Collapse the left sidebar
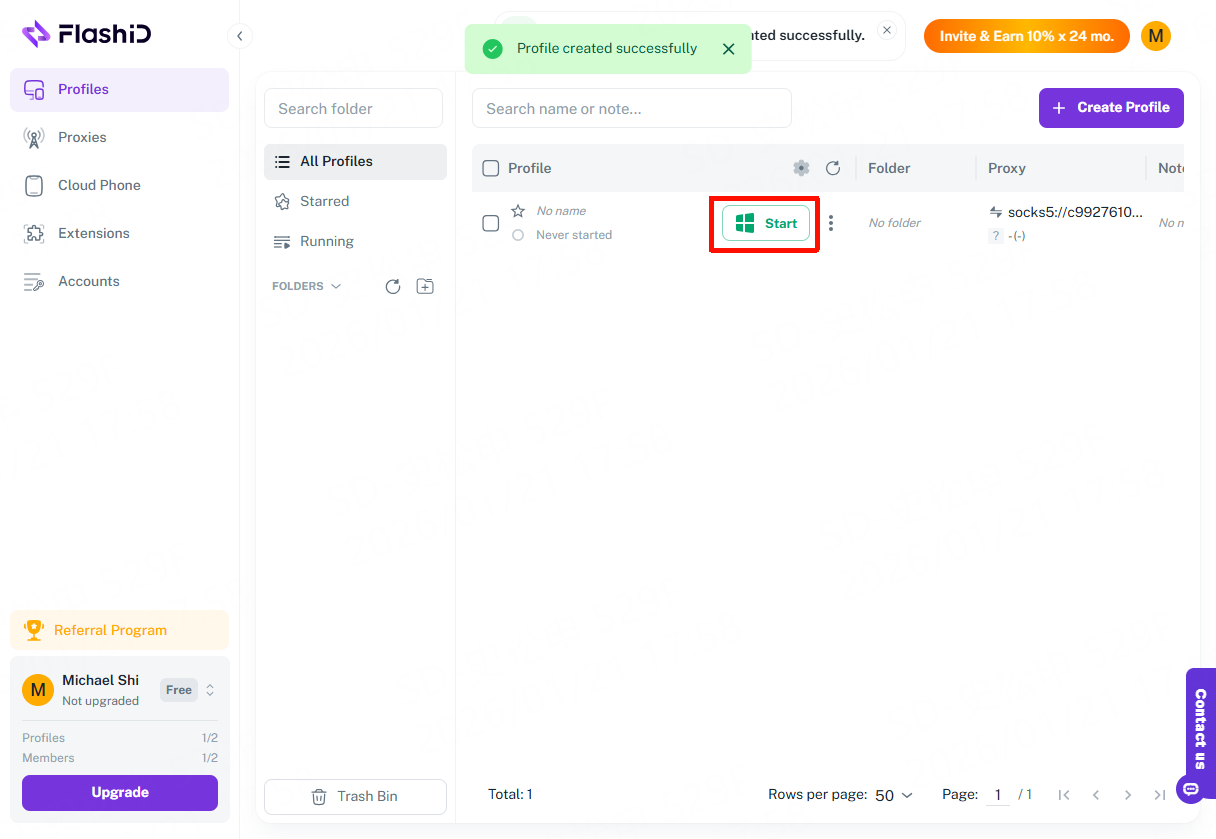Screen dimensions: 1216x839 (239, 36)
